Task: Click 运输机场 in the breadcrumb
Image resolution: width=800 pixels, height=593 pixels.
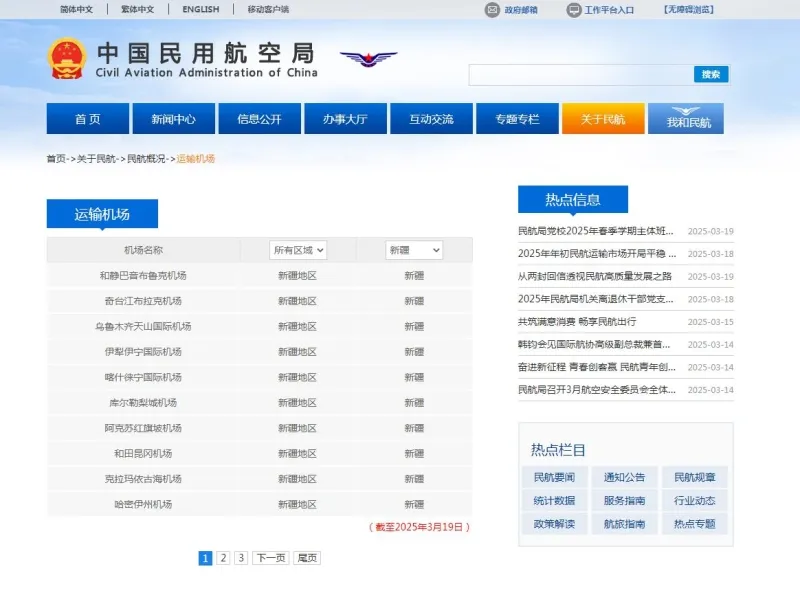Action: click(x=195, y=159)
